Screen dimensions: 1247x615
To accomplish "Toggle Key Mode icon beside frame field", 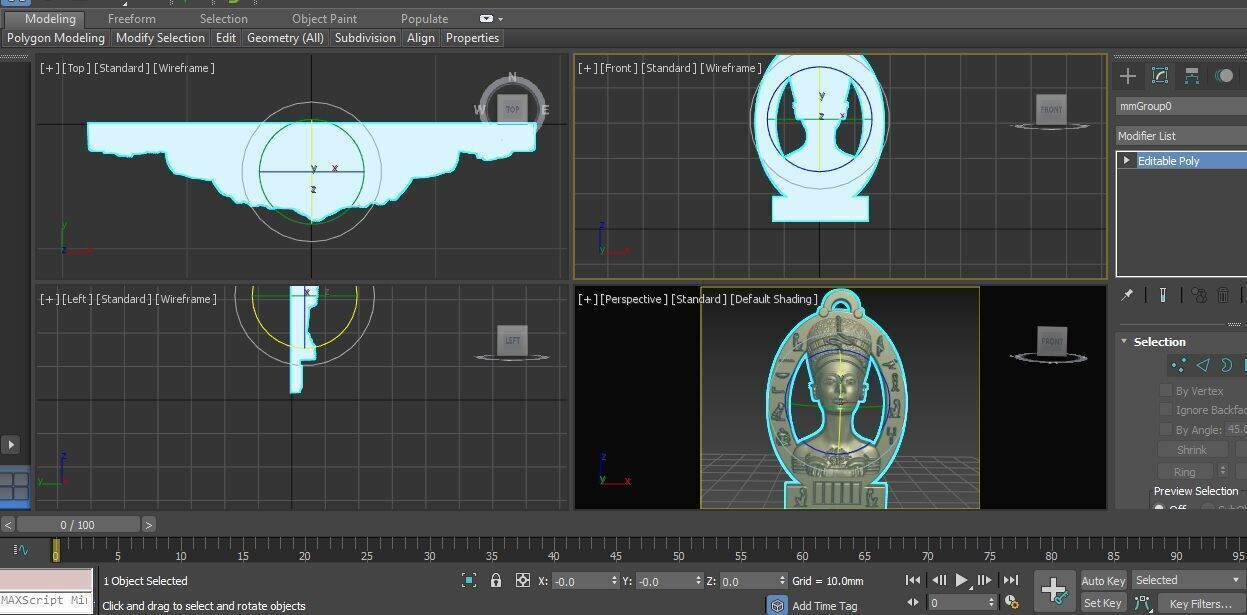I will click(x=912, y=602).
